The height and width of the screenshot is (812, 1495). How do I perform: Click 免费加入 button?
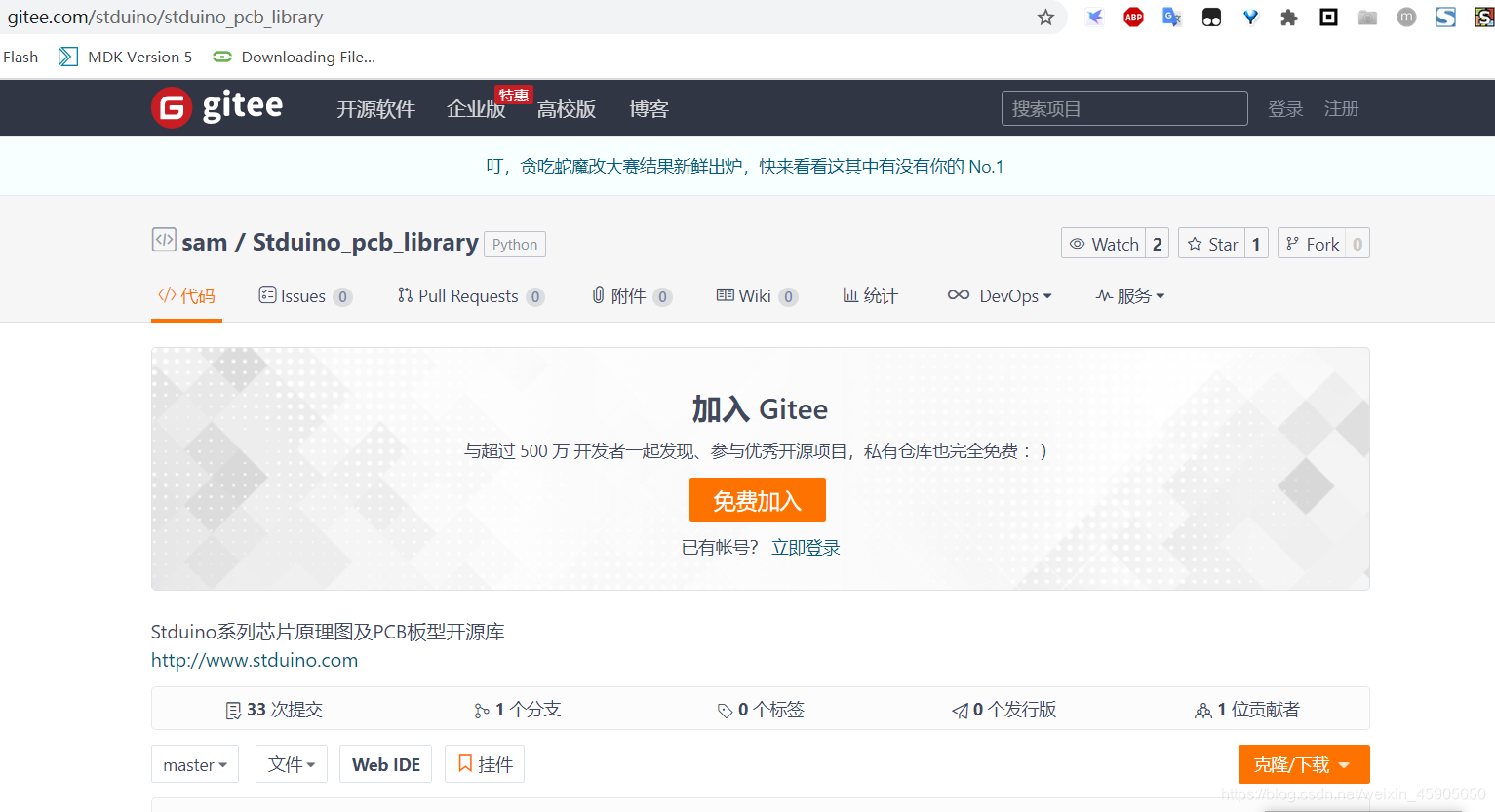pos(758,500)
